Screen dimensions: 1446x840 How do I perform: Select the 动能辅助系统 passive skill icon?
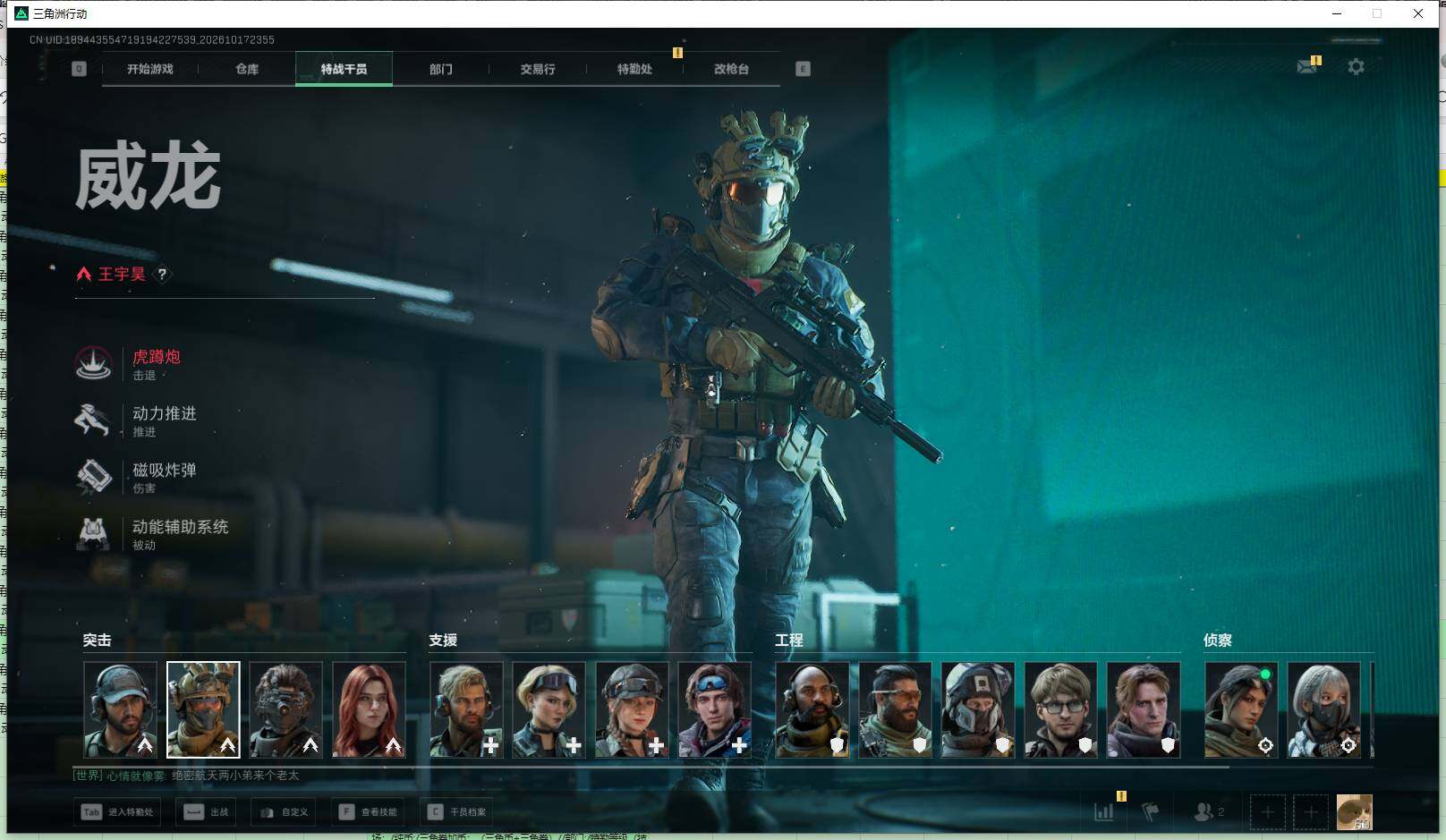[x=93, y=533]
